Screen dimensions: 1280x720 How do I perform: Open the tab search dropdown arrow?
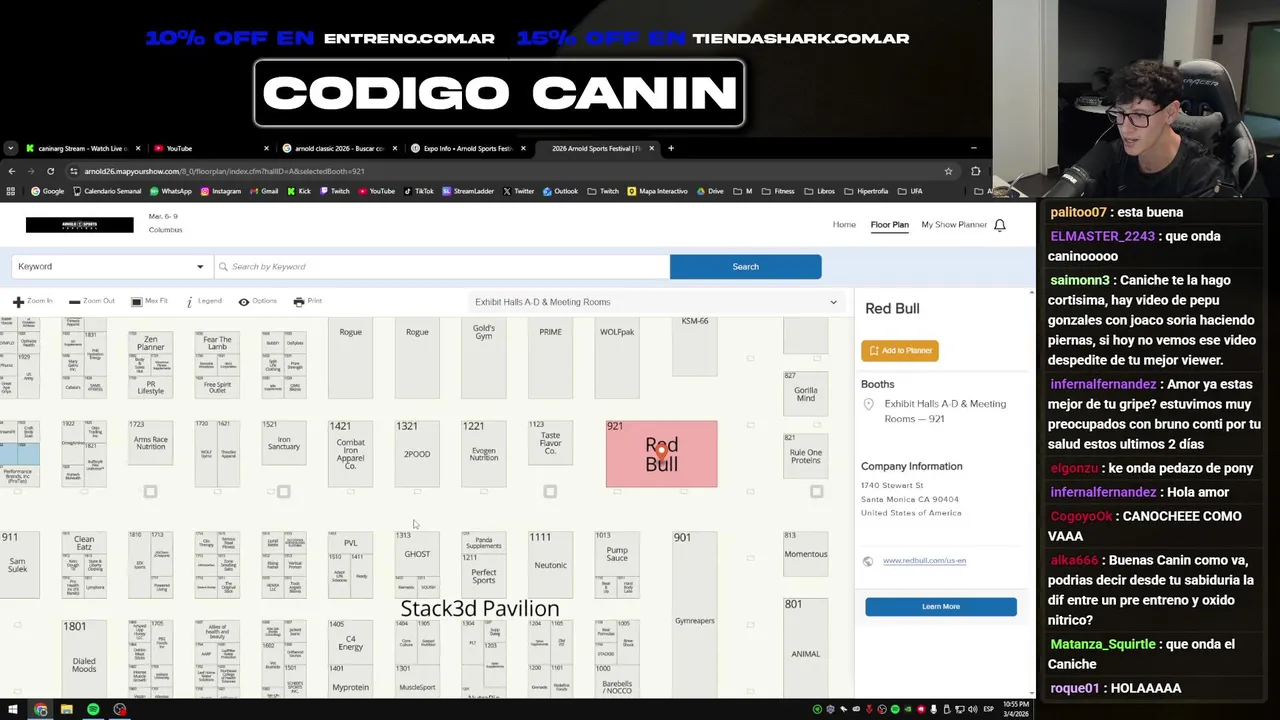point(10,148)
